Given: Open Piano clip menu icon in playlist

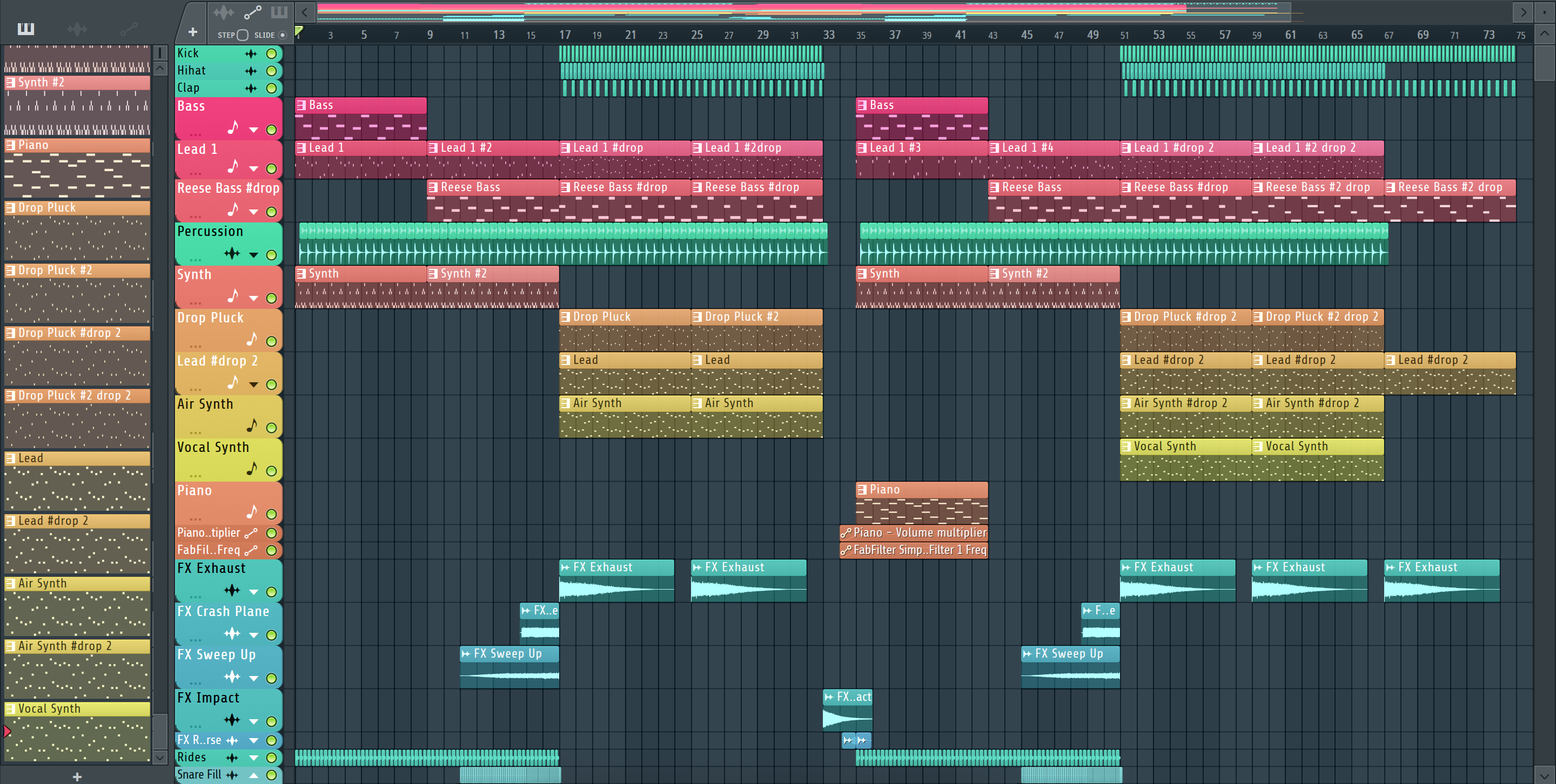Looking at the screenshot, I should tap(862, 490).
